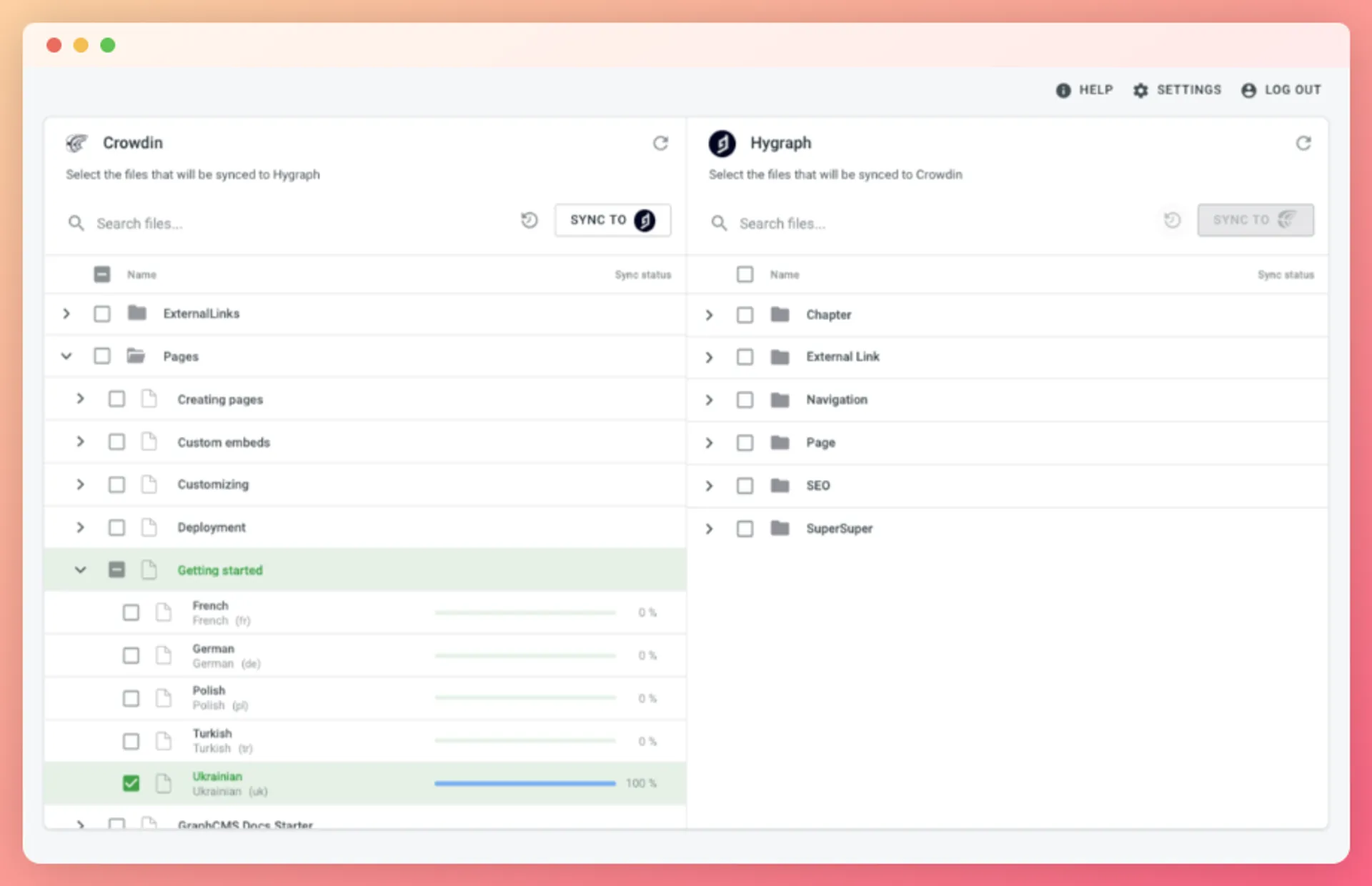Expand the Custom embeds file
The width and height of the screenshot is (1372, 886).
tap(81, 442)
